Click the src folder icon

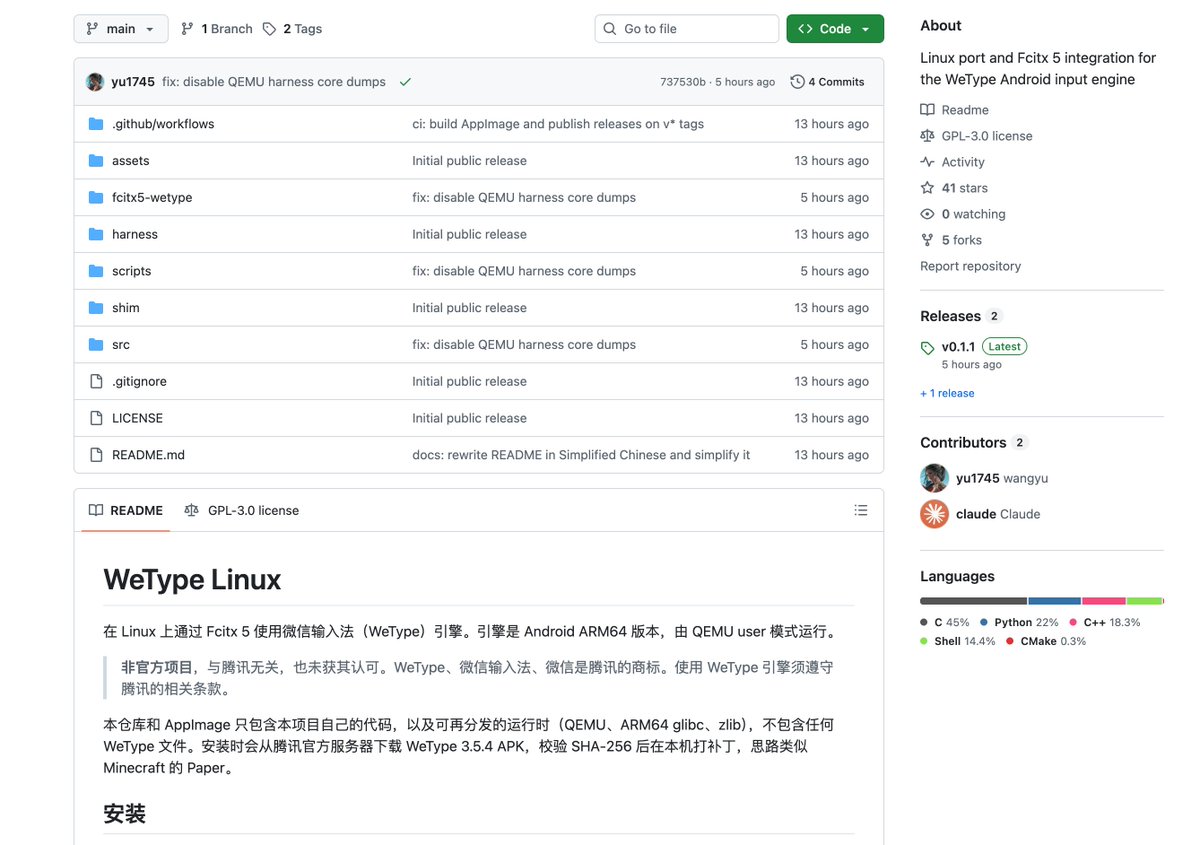click(96, 345)
